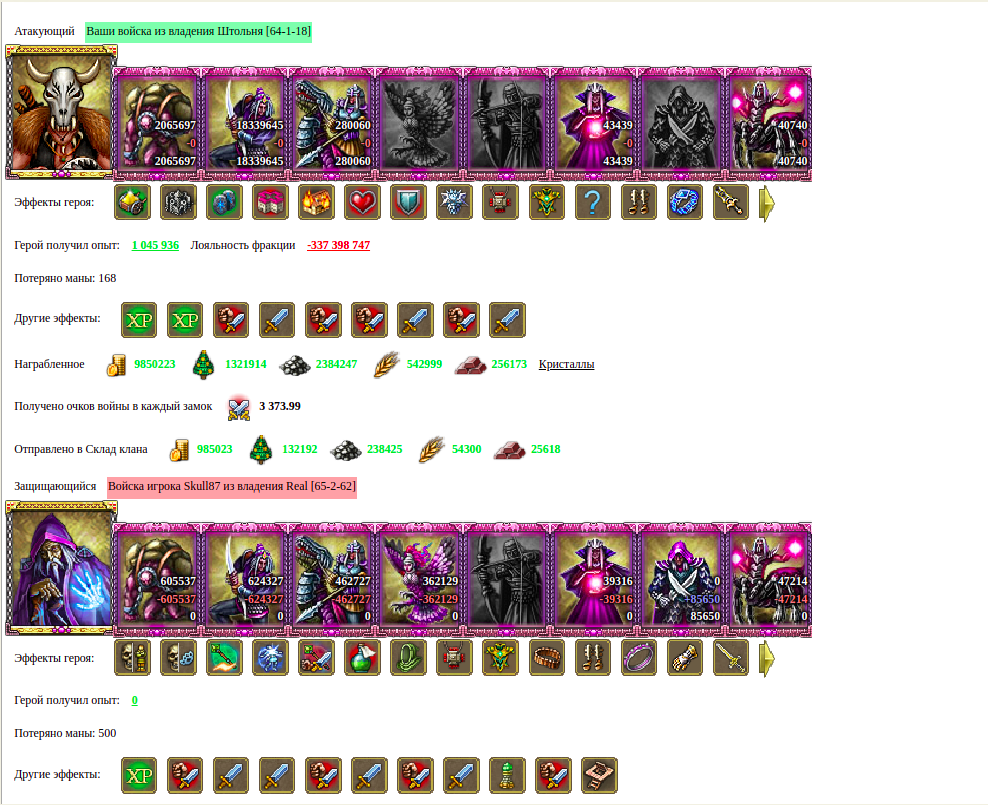
Task: Click the attacker's burning treasure chest effect icon
Action: pos(316,202)
